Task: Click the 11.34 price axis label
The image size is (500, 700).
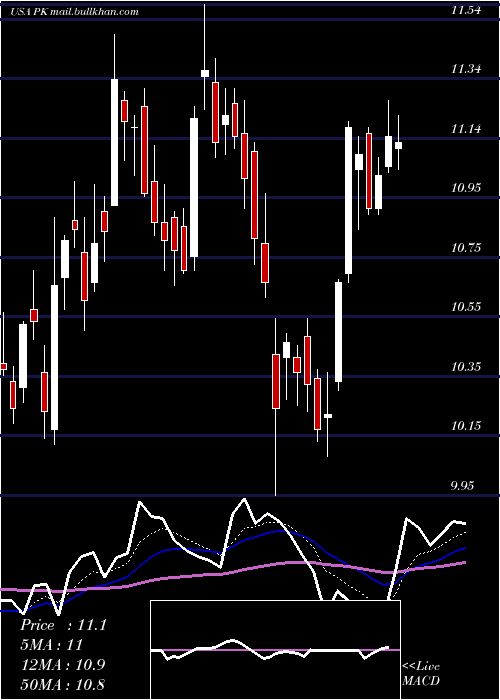Action: (x=466, y=69)
